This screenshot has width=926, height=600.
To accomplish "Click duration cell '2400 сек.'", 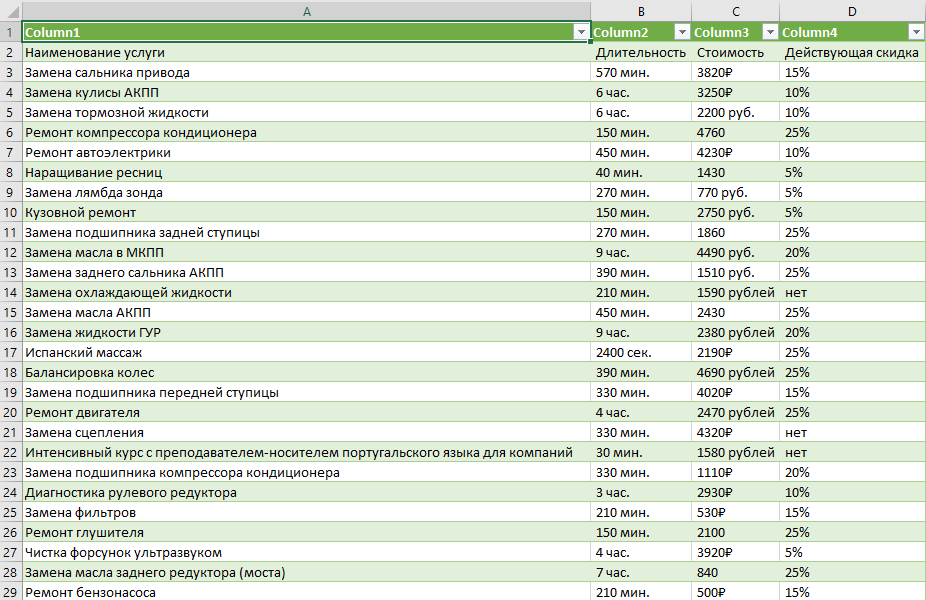I will [x=641, y=353].
